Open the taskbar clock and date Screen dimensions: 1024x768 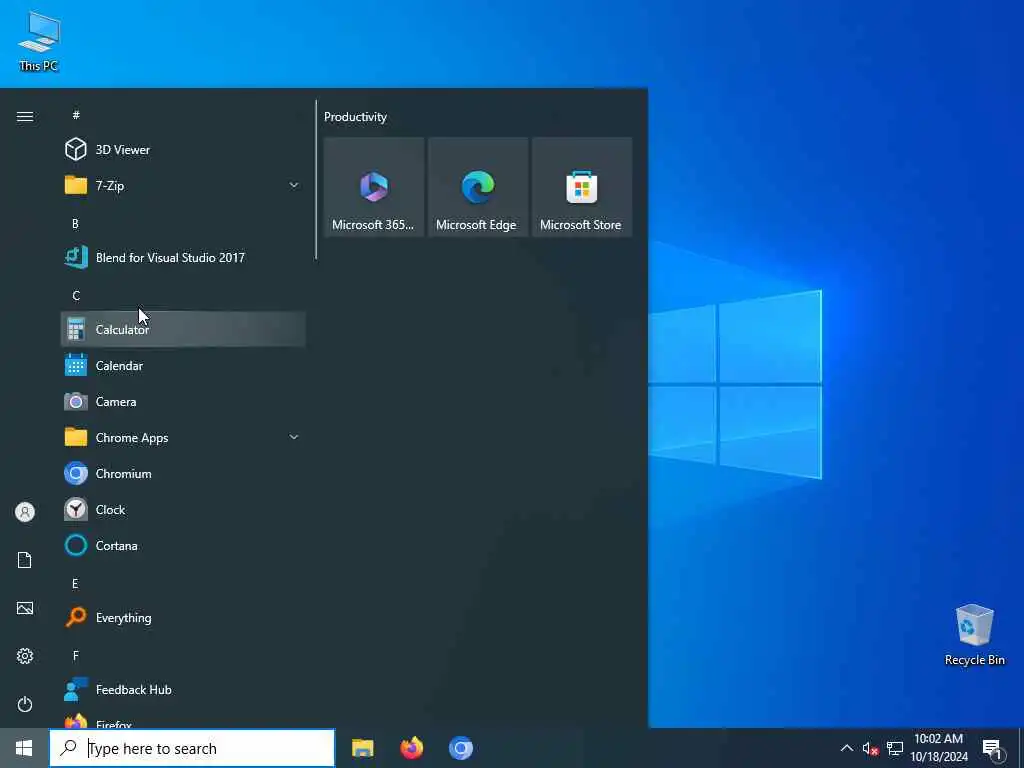[x=939, y=748]
